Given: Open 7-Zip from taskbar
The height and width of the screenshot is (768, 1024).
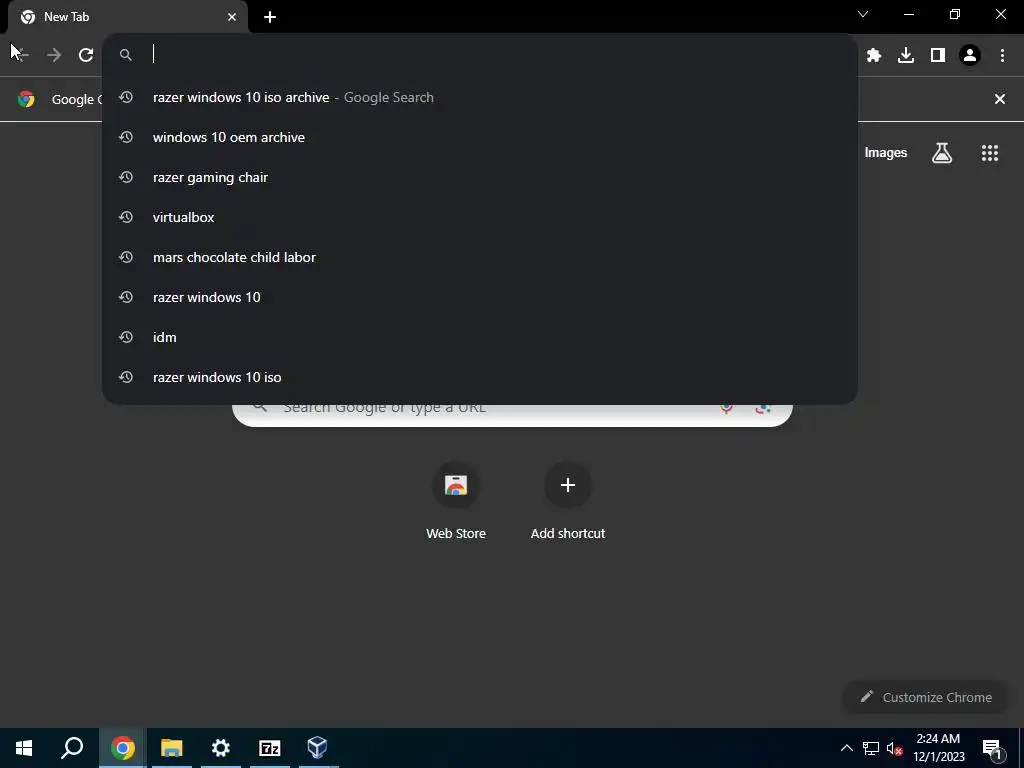Looking at the screenshot, I should pos(270,748).
